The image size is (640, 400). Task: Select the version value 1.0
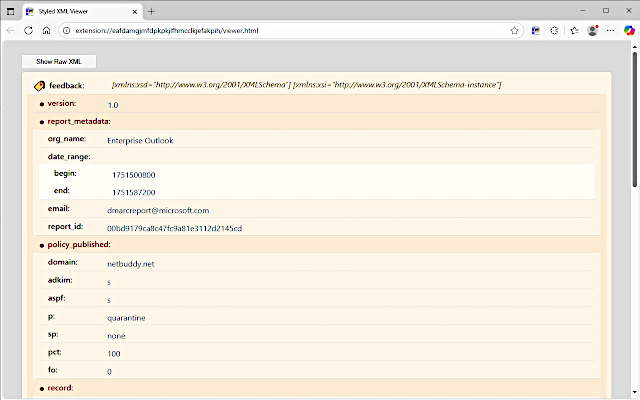coord(113,105)
